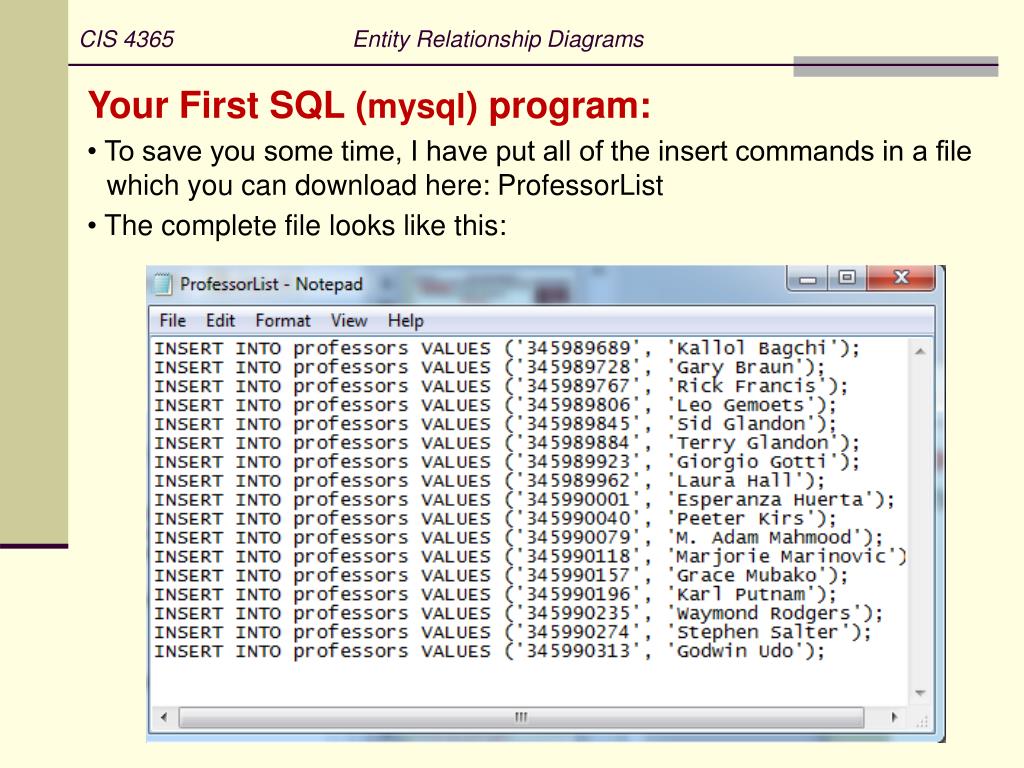Click the 'CIS 4365' header text

pyautogui.click(x=127, y=39)
